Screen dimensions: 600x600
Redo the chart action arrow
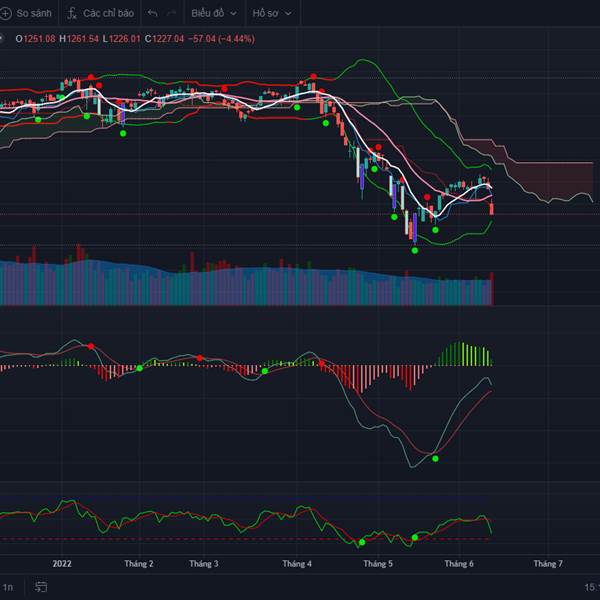coord(171,13)
